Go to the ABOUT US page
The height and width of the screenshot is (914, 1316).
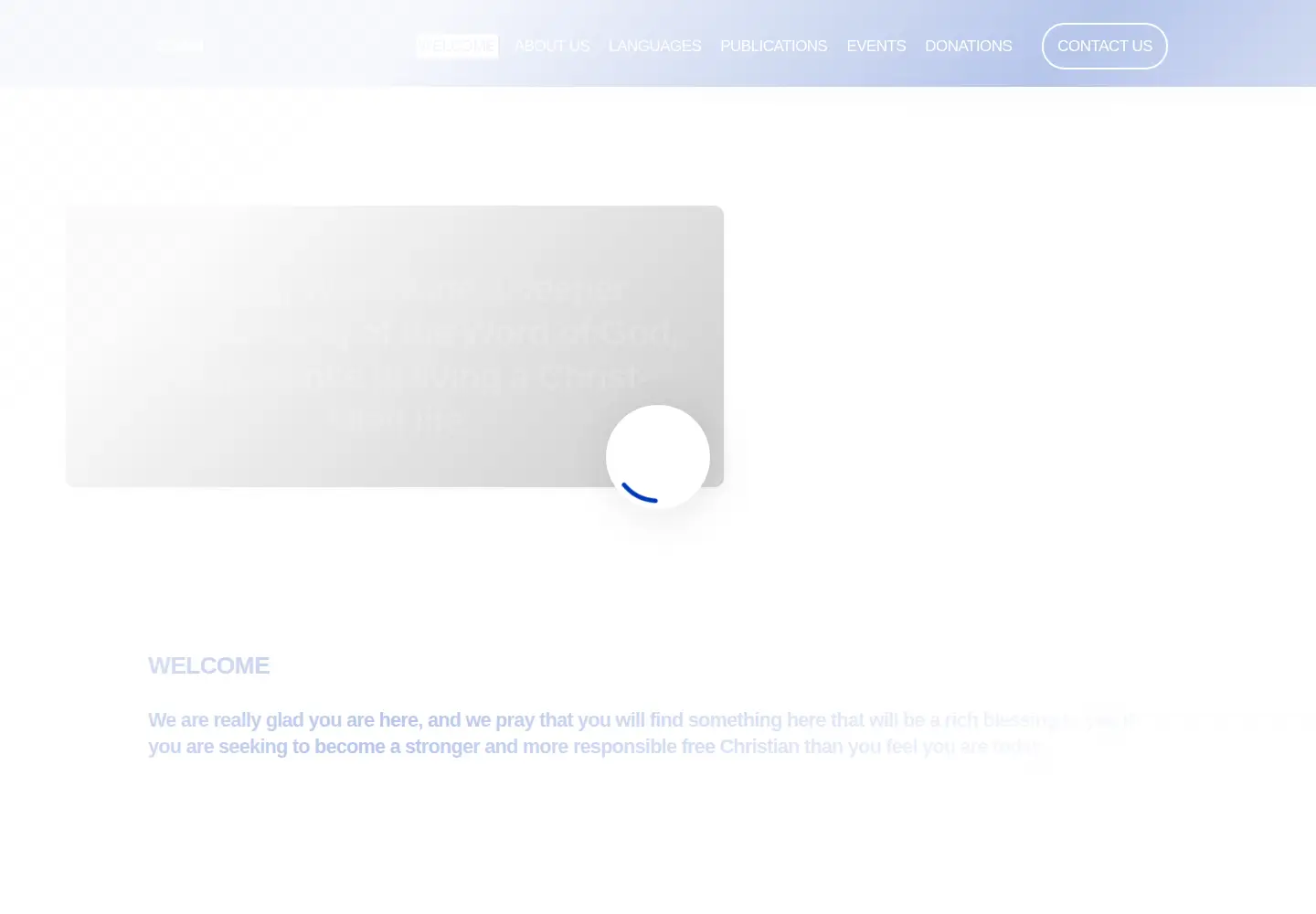(x=552, y=46)
